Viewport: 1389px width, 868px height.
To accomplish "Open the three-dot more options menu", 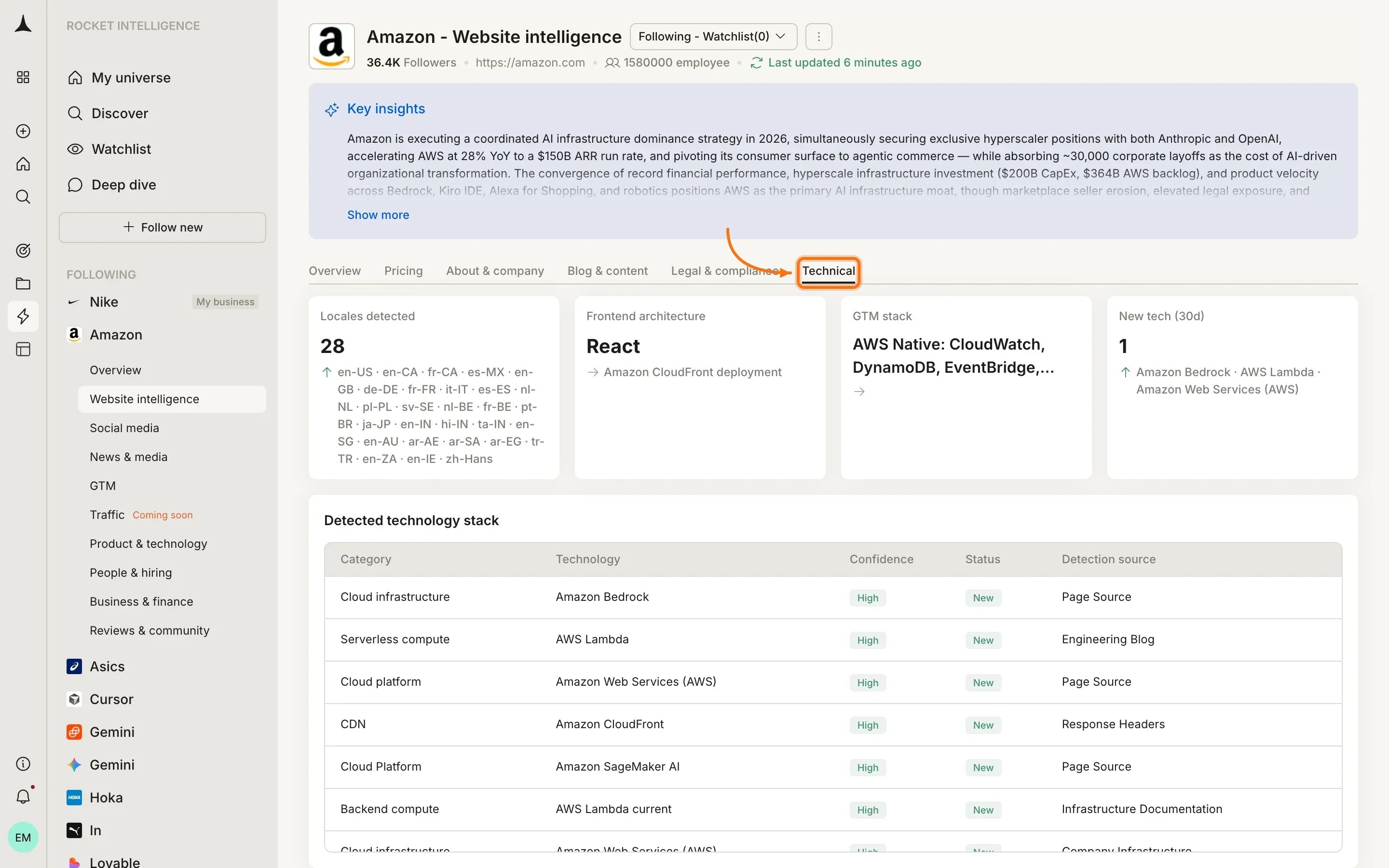I will pos(818,37).
